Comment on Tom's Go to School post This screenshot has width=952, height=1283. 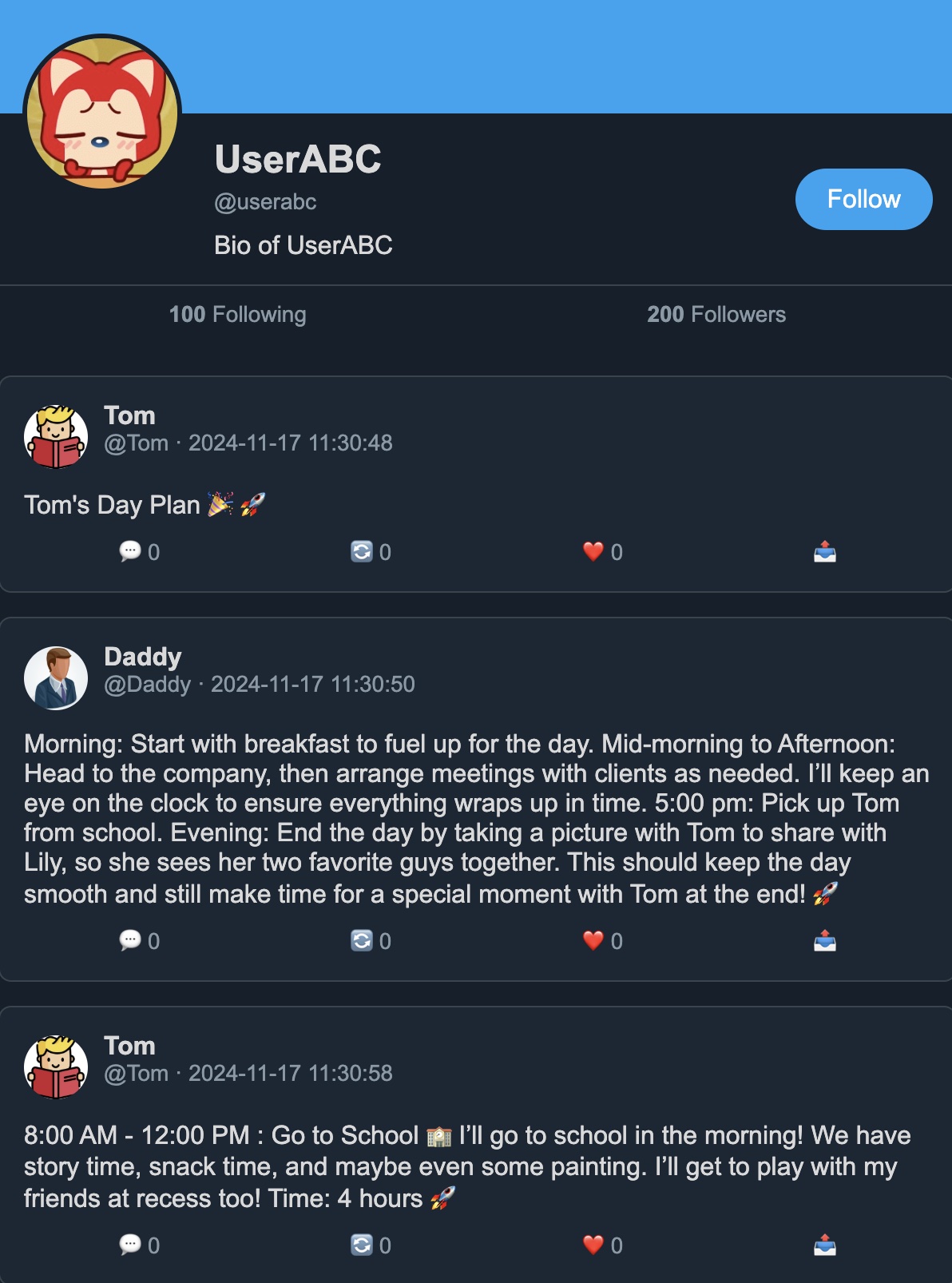click(130, 1245)
